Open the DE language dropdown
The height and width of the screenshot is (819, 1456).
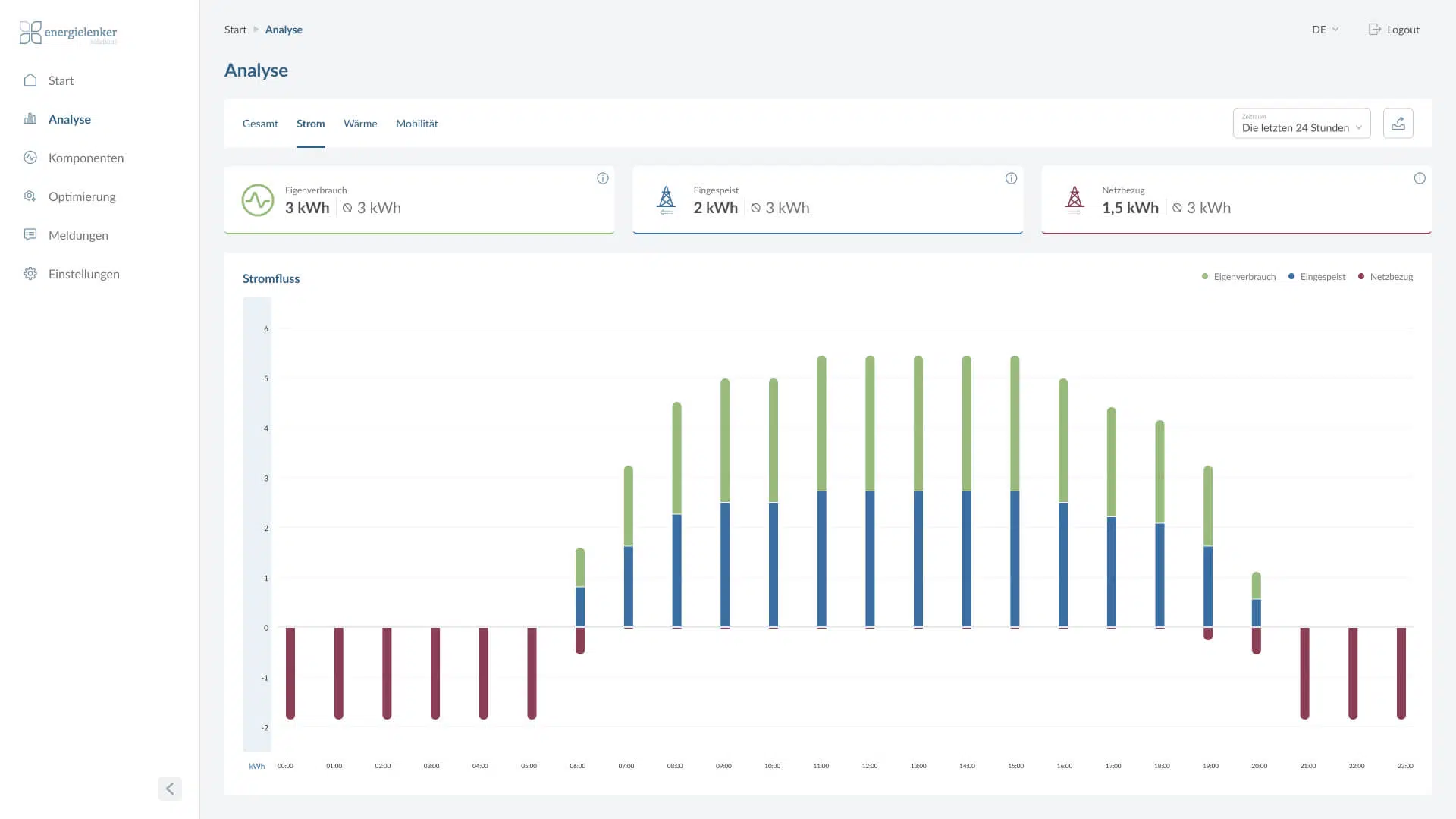pos(1325,30)
